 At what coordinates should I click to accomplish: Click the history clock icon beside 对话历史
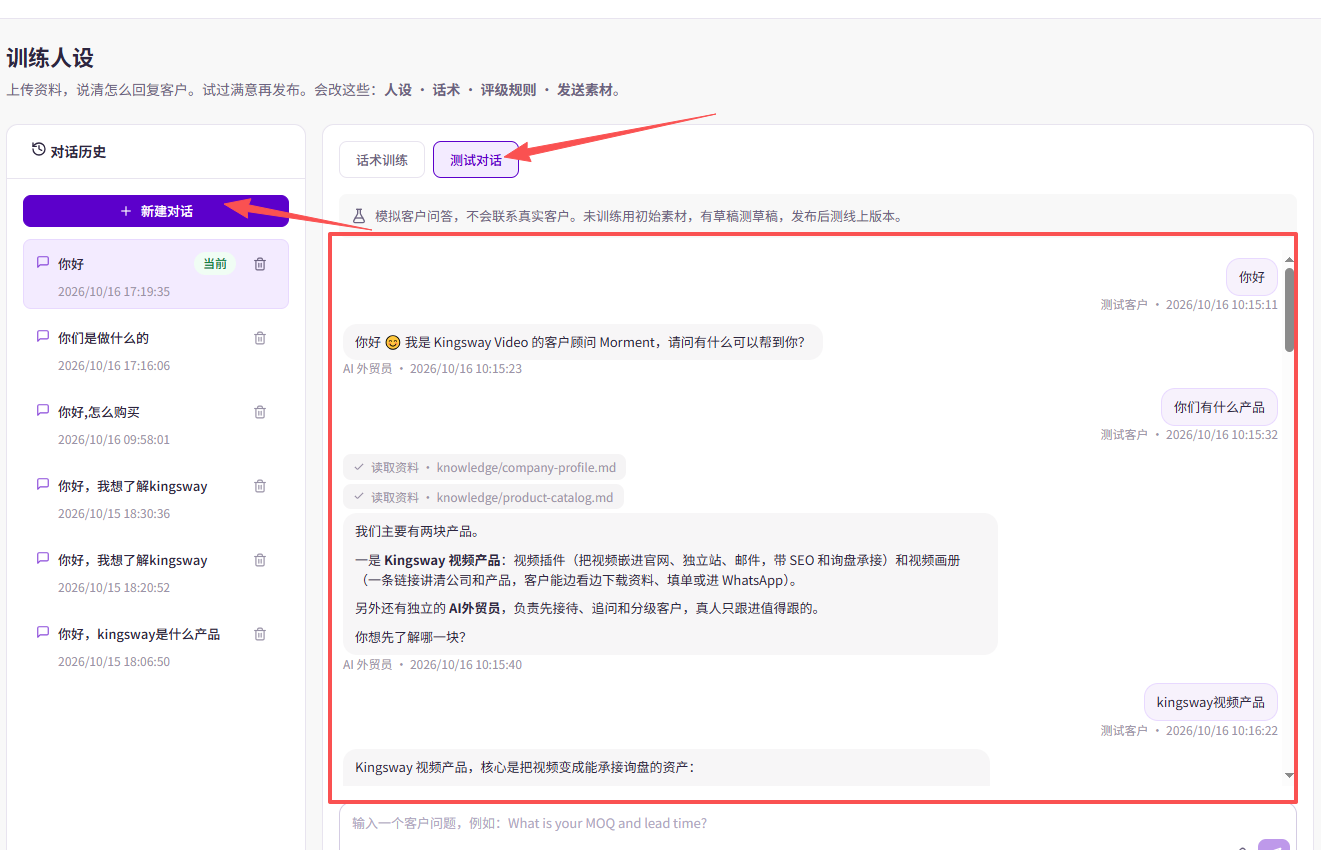click(38, 150)
